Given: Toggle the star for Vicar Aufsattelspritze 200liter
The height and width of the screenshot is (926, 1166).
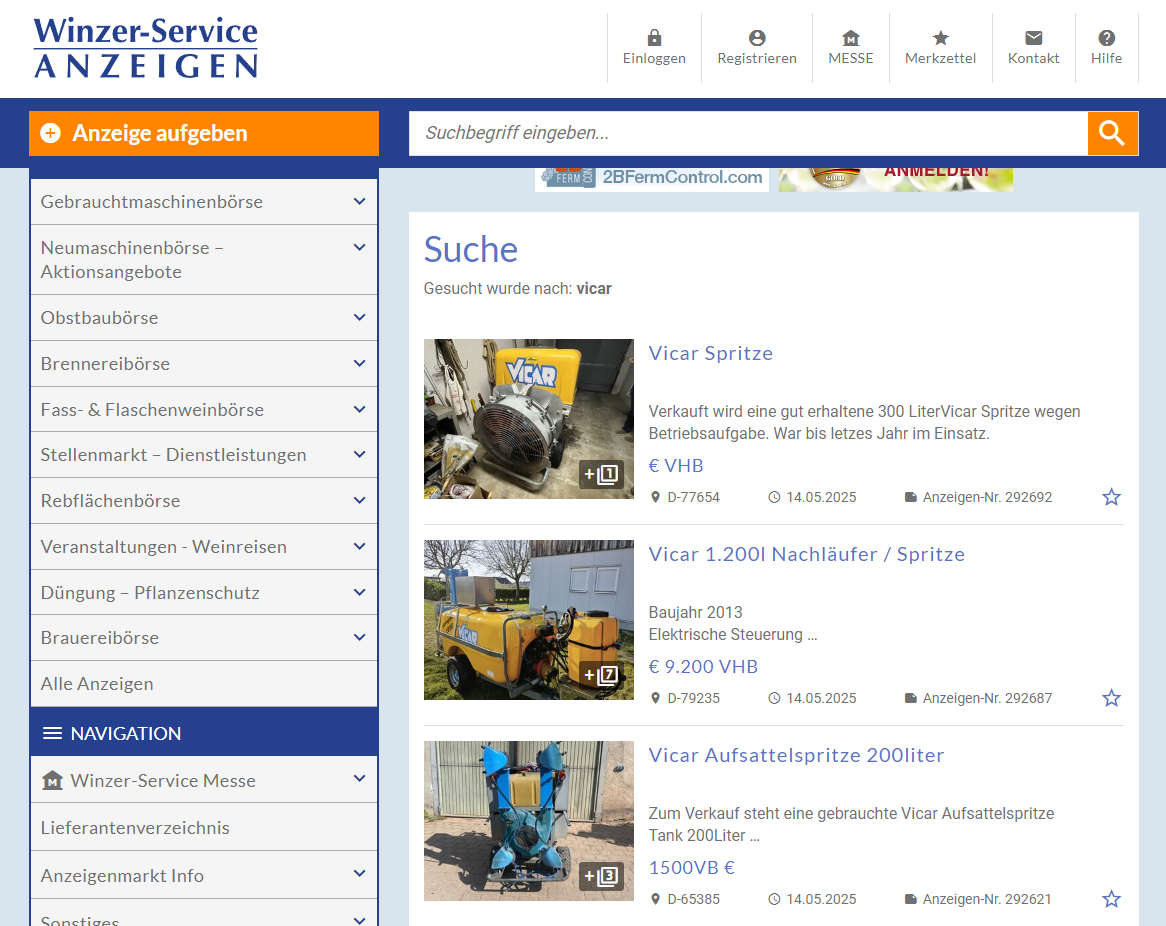Looking at the screenshot, I should [1111, 899].
